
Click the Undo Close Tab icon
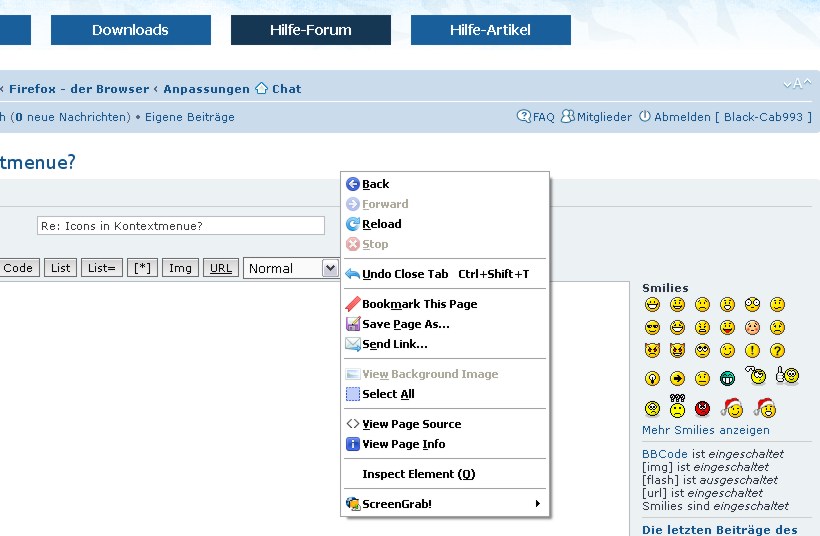point(352,274)
